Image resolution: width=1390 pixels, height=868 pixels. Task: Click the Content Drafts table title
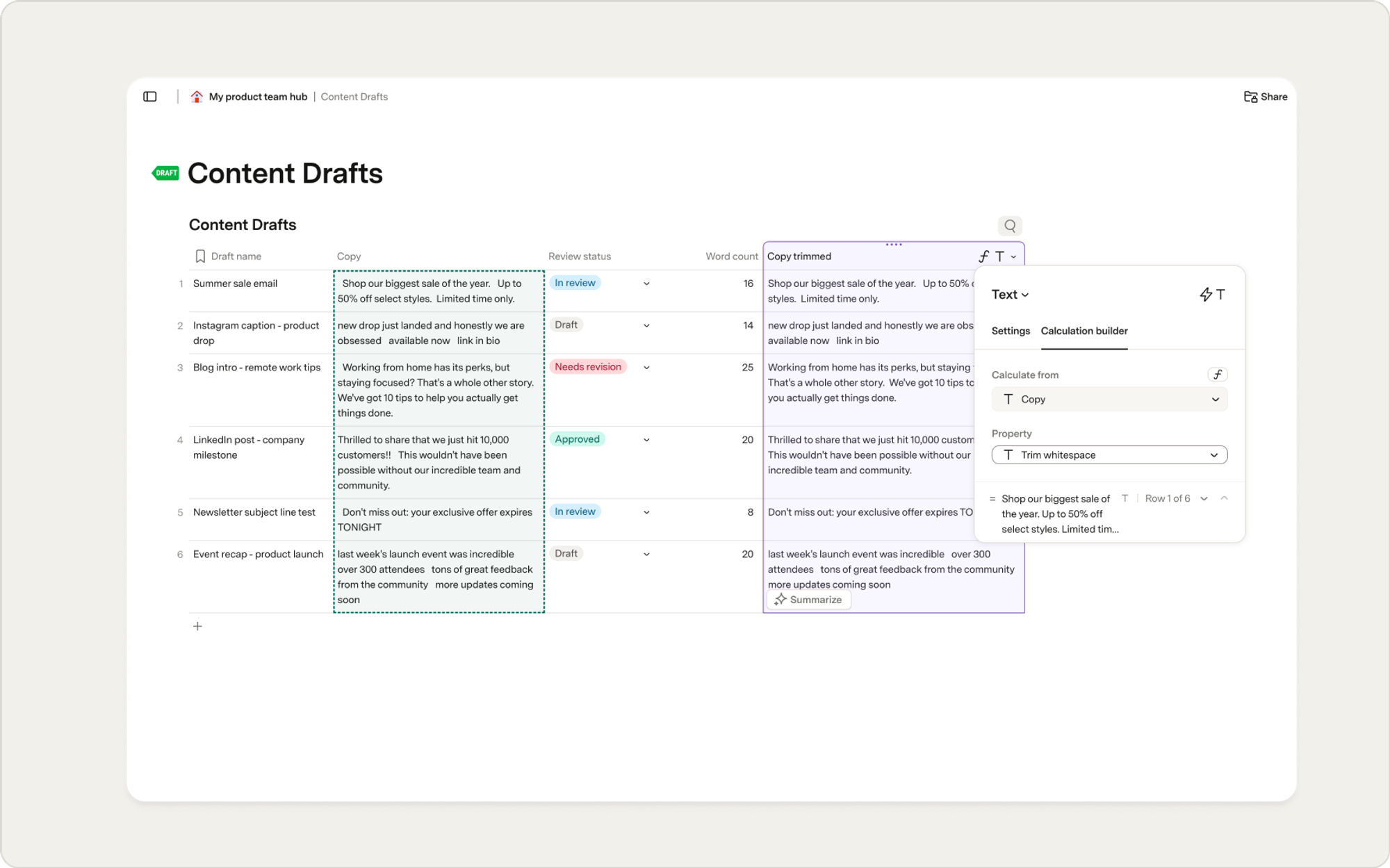[x=243, y=224]
